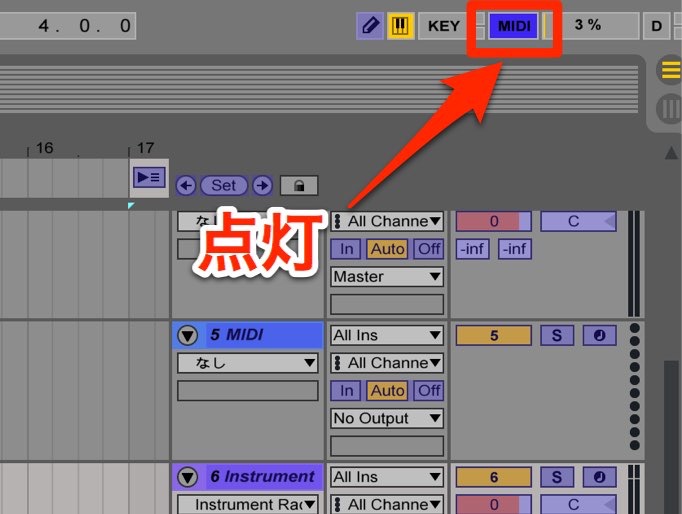The width and height of the screenshot is (682, 514).
Task: Jump to next locator arrow
Action: (x=262, y=186)
